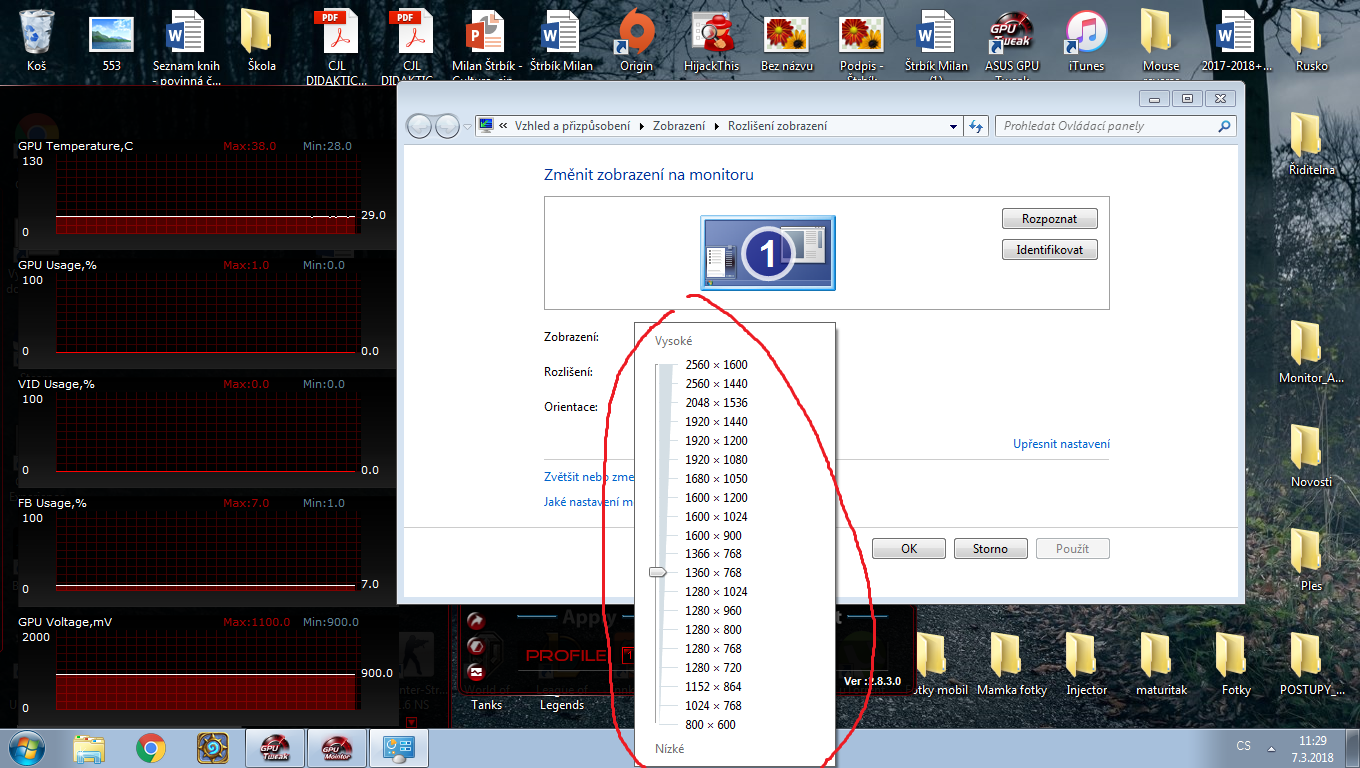Select the Seznam knih Word document
This screenshot has height=768, width=1360.
(x=187, y=44)
